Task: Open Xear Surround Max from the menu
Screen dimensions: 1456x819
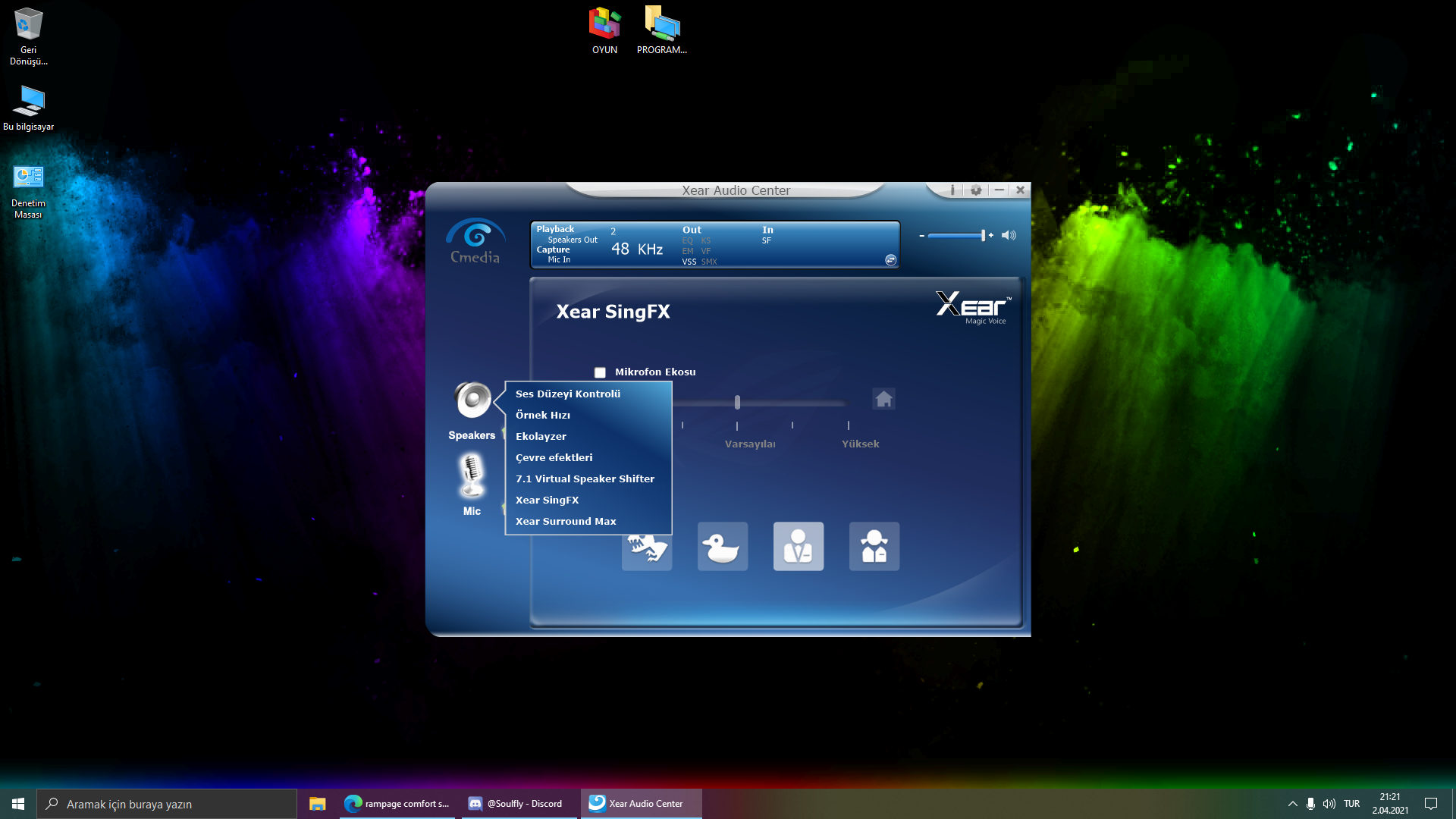Action: (x=566, y=521)
